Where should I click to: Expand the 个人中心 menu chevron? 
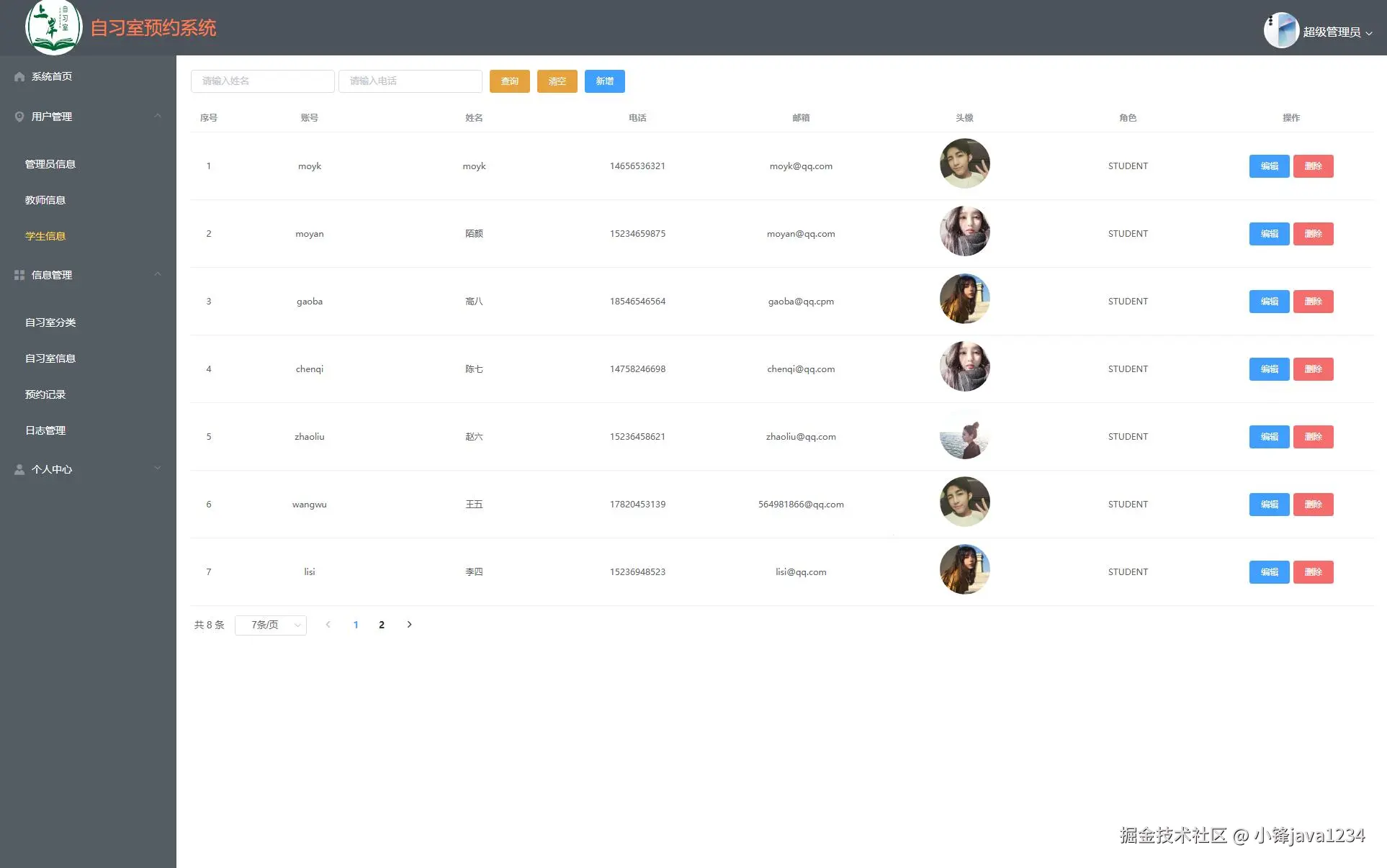point(158,469)
